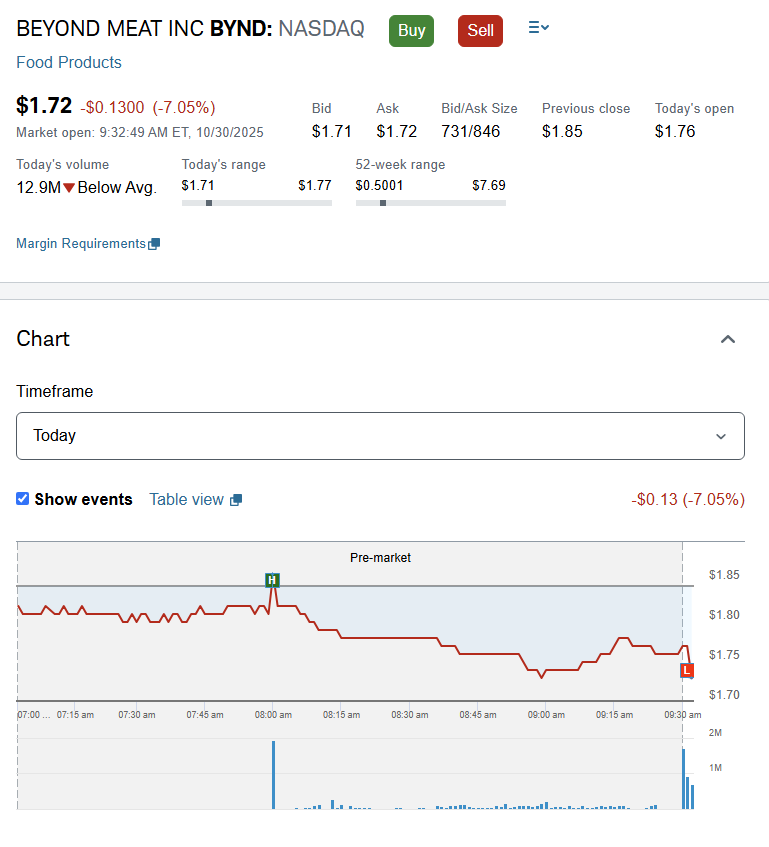This screenshot has height=847, width=769.
Task: Click the Previous close value $1.85
Action: (562, 131)
